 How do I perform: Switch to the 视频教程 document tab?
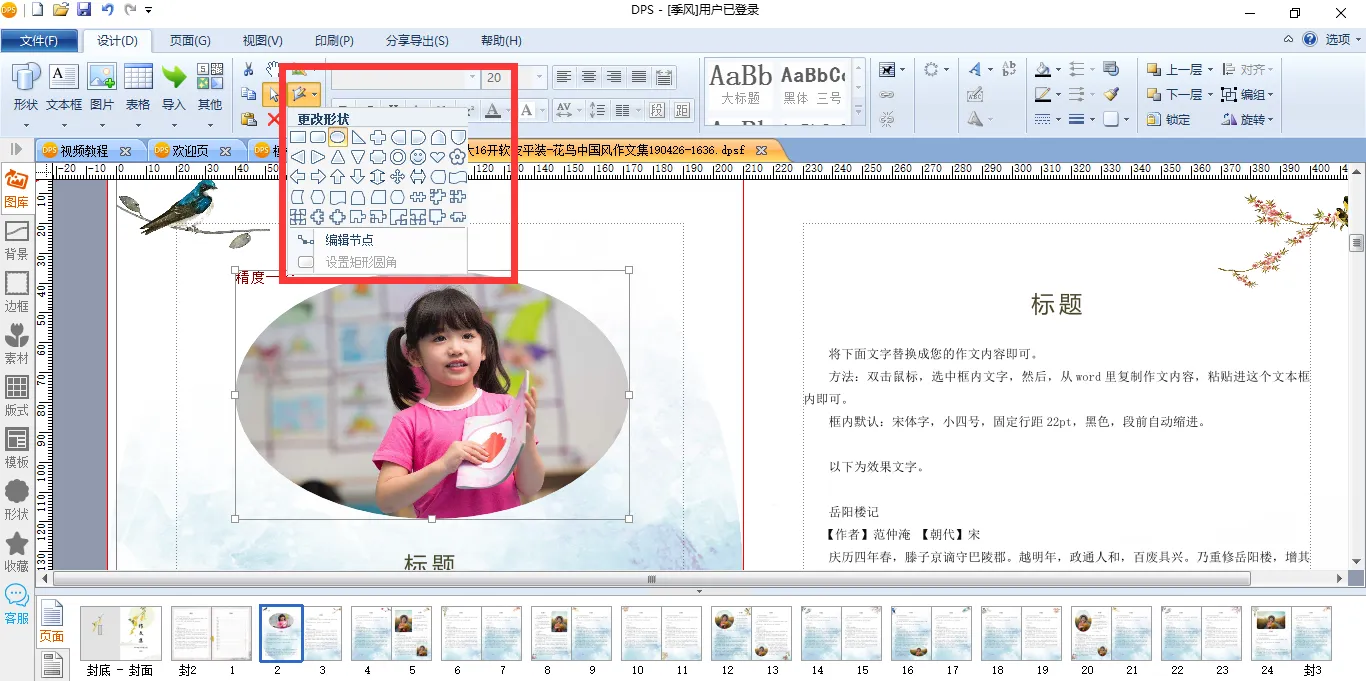(x=84, y=150)
